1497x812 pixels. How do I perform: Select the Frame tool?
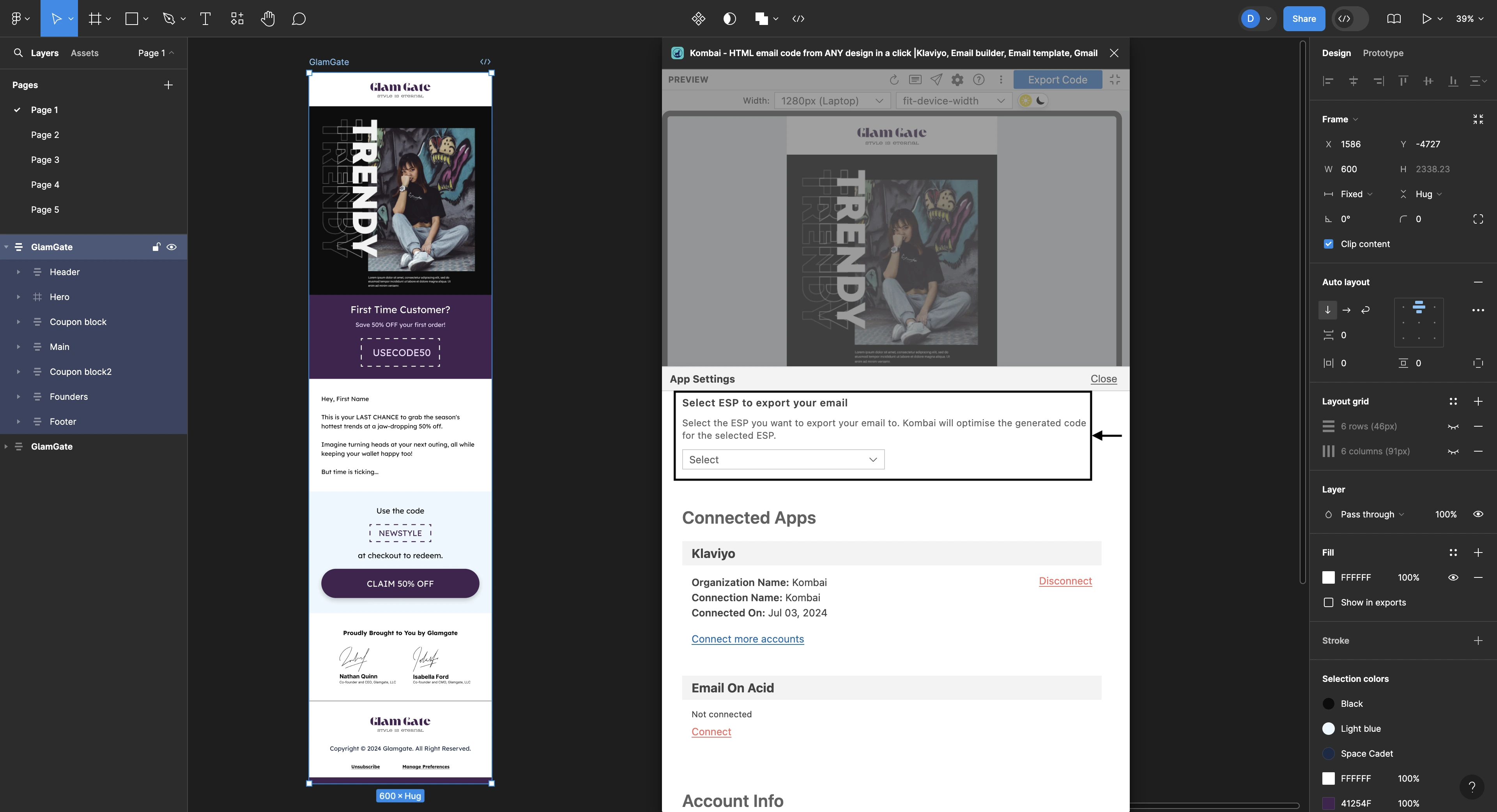click(x=95, y=19)
